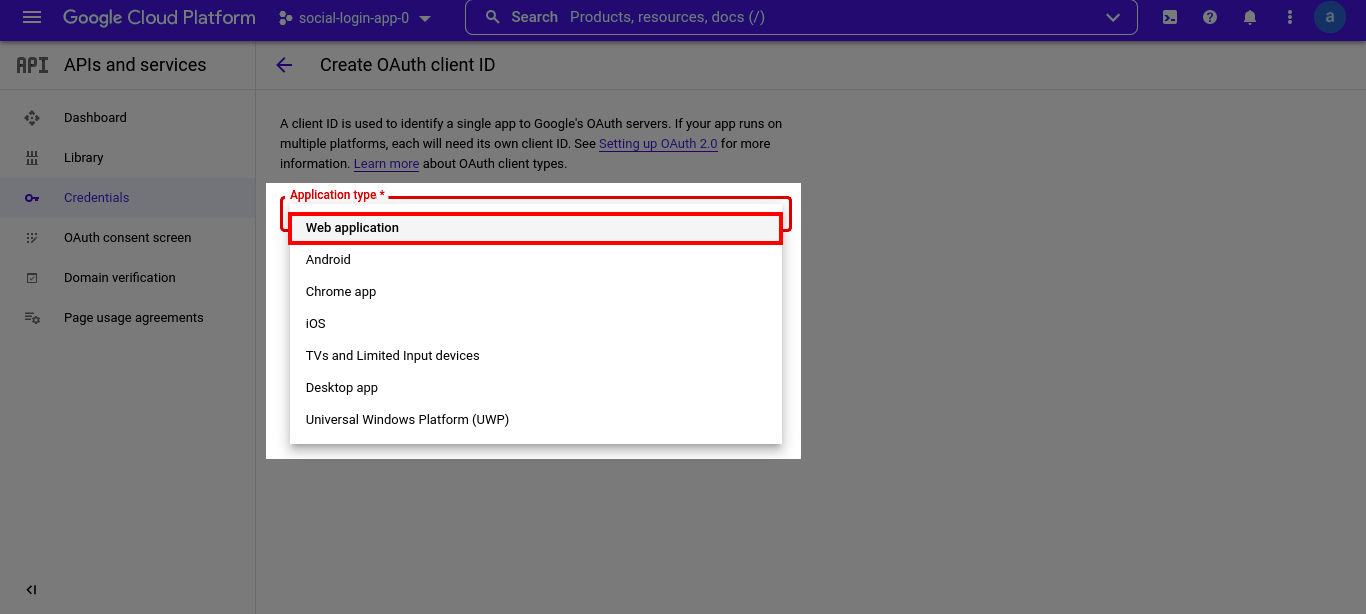Click the 'APIs and services' header text
The height and width of the screenshot is (614, 1366).
[x=135, y=65]
